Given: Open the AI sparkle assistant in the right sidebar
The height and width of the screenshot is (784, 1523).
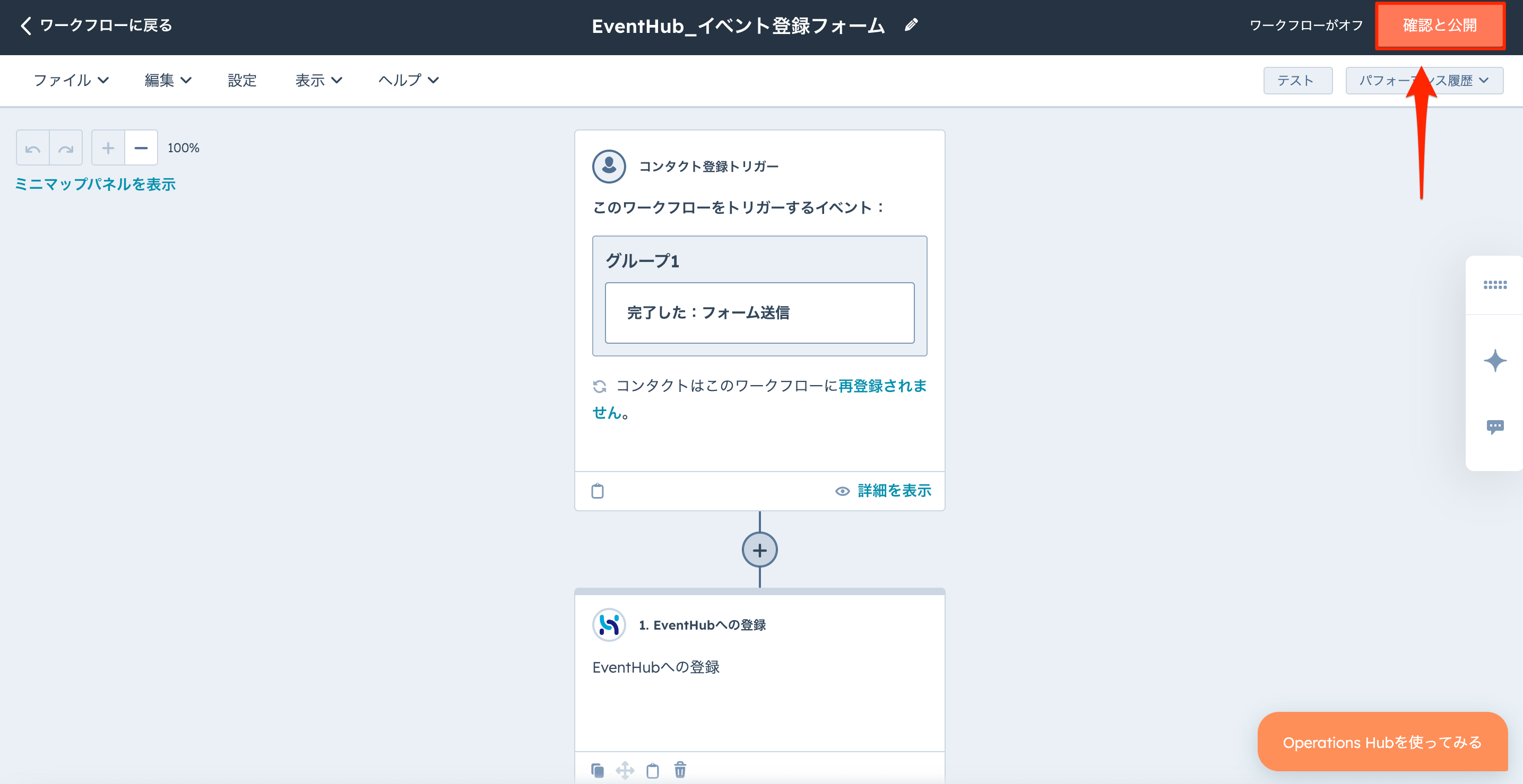Looking at the screenshot, I should click(1495, 360).
